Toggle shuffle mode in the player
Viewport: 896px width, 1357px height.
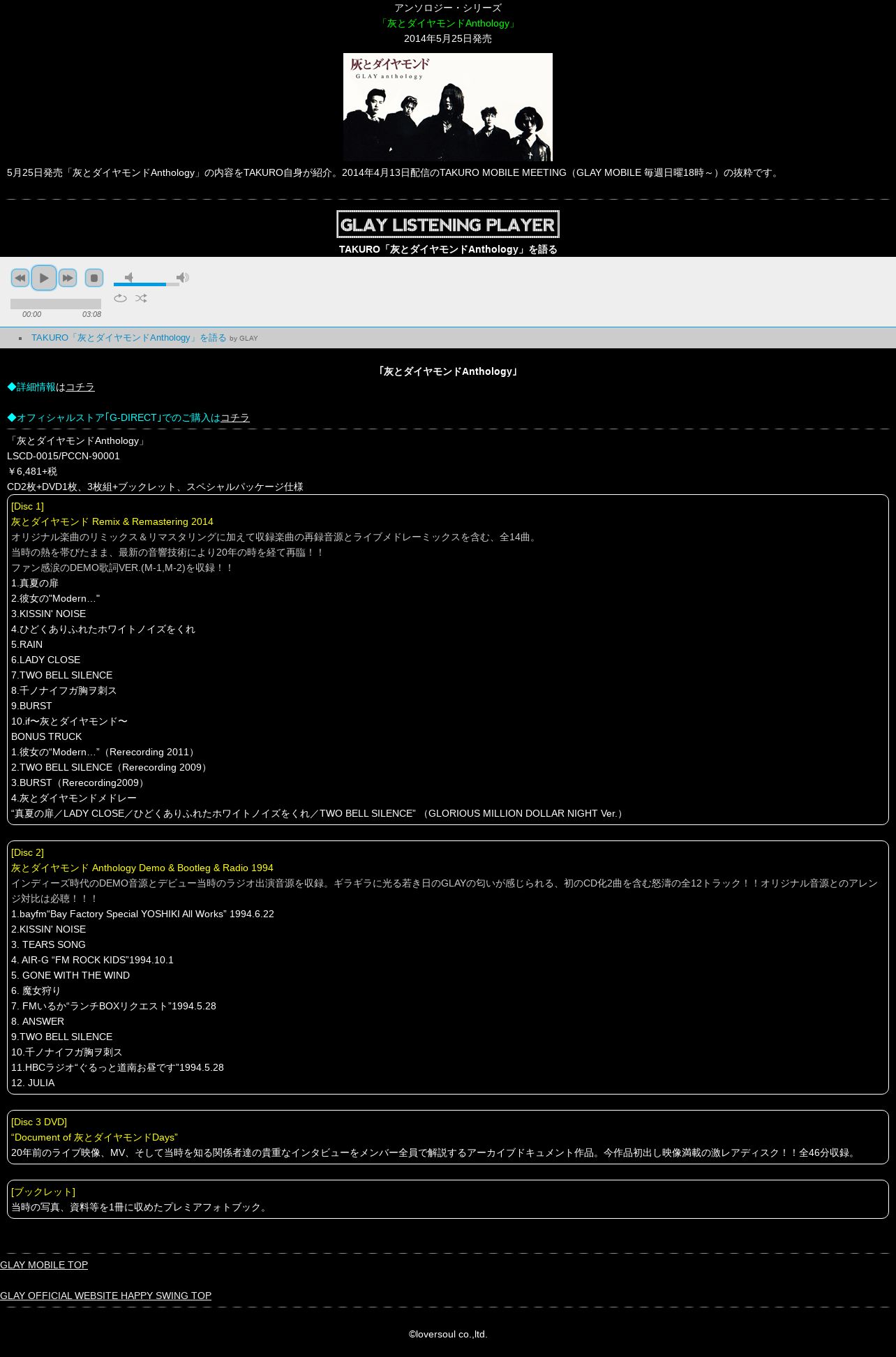pyautogui.click(x=141, y=298)
